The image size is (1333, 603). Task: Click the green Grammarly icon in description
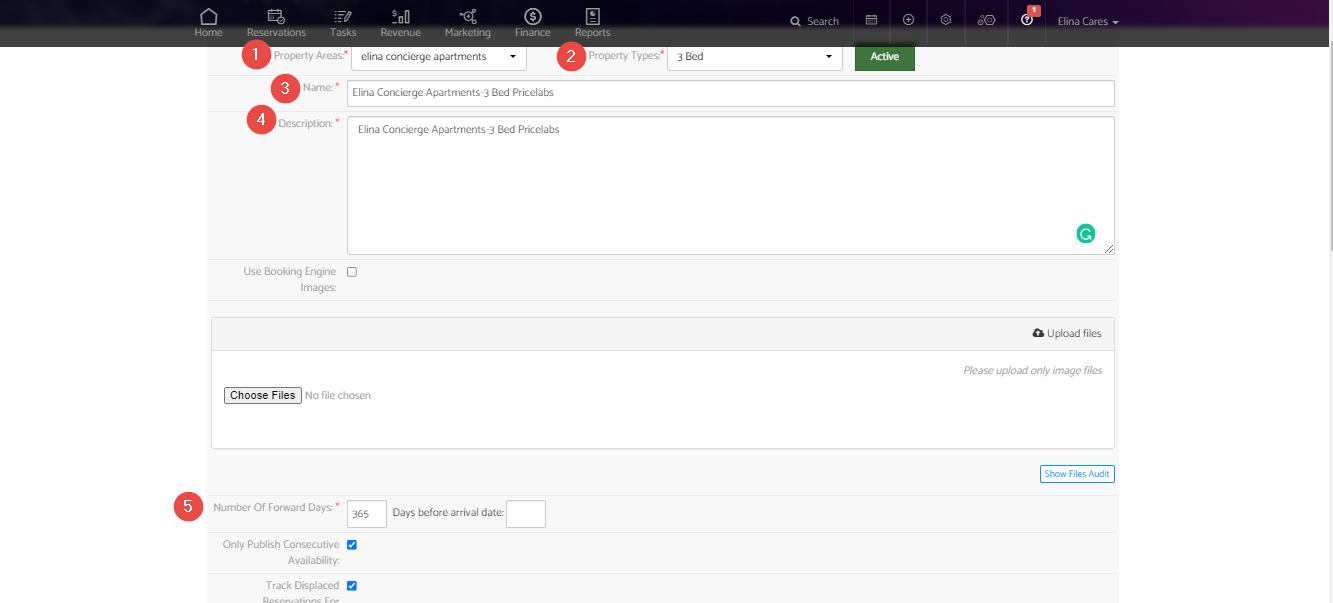click(1085, 234)
